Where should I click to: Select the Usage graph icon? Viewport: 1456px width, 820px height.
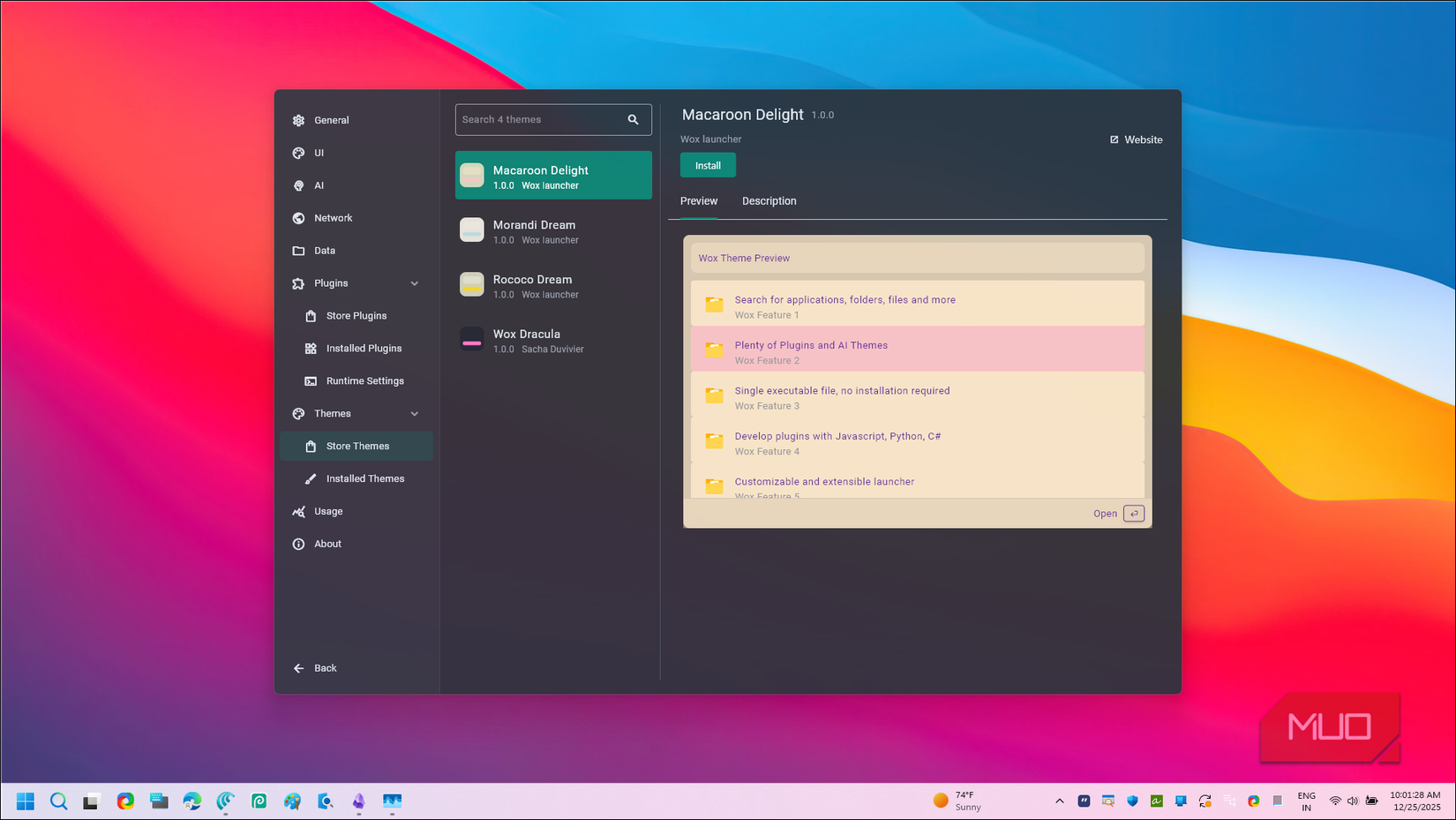click(298, 511)
